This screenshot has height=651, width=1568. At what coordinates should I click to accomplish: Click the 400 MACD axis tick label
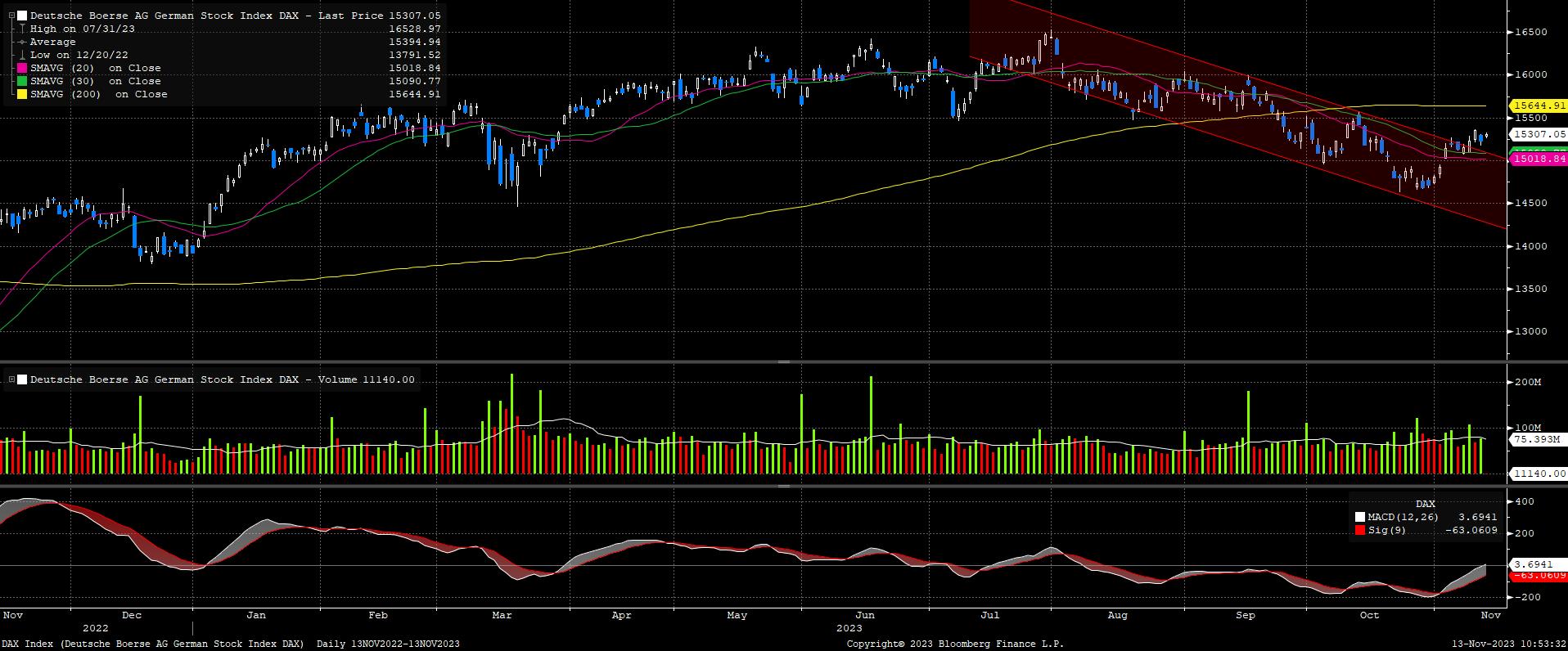1525,501
